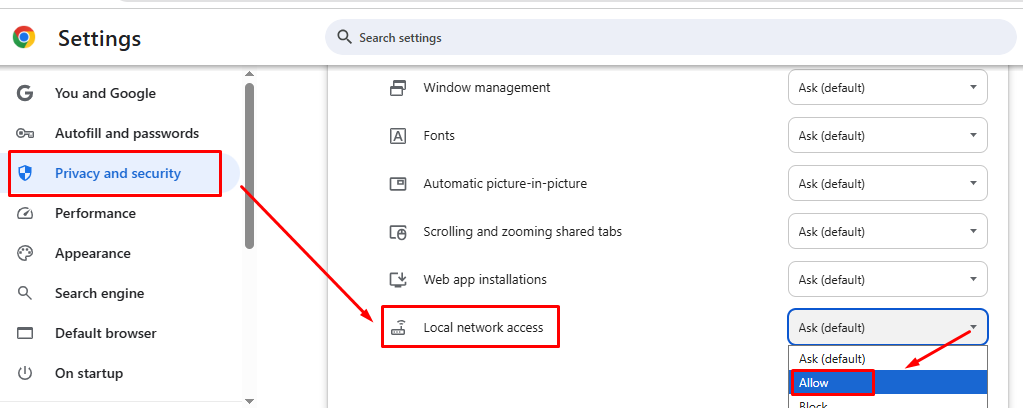Open the Search engine settings page

[99, 294]
